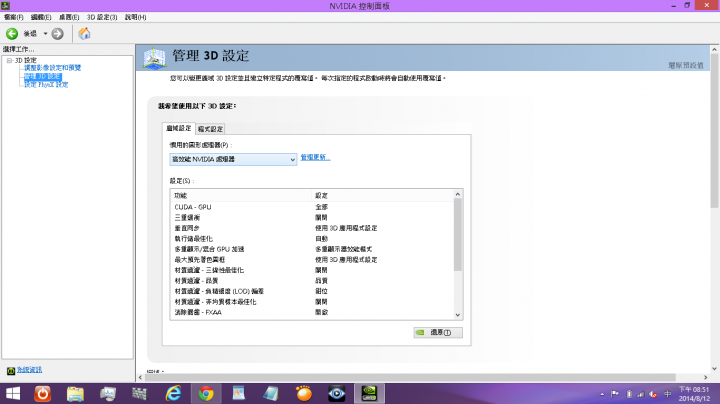This screenshot has height=404, width=720.
Task: Click the 還原 restore button
Action: (438, 332)
